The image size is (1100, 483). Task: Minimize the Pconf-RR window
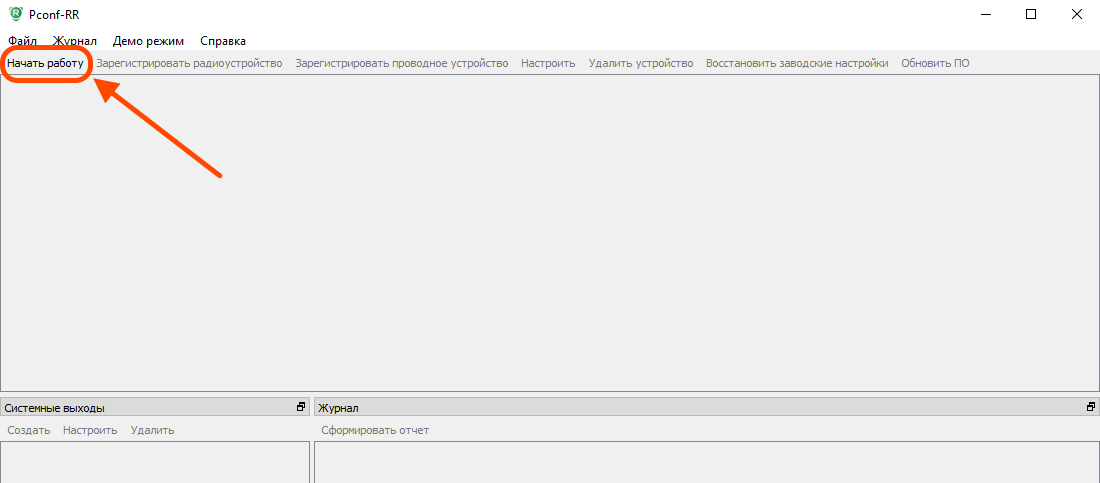tap(985, 14)
